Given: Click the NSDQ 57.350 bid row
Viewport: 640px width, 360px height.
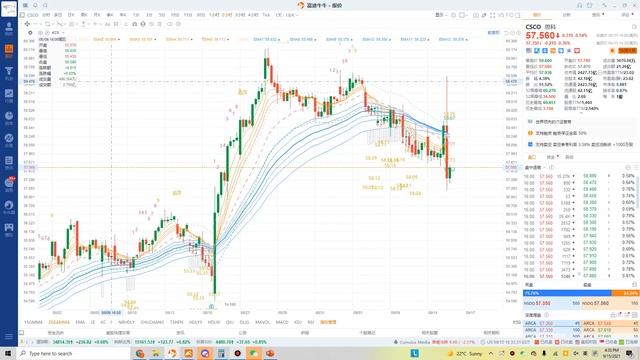Looking at the screenshot, I should pyautogui.click(x=552, y=303).
